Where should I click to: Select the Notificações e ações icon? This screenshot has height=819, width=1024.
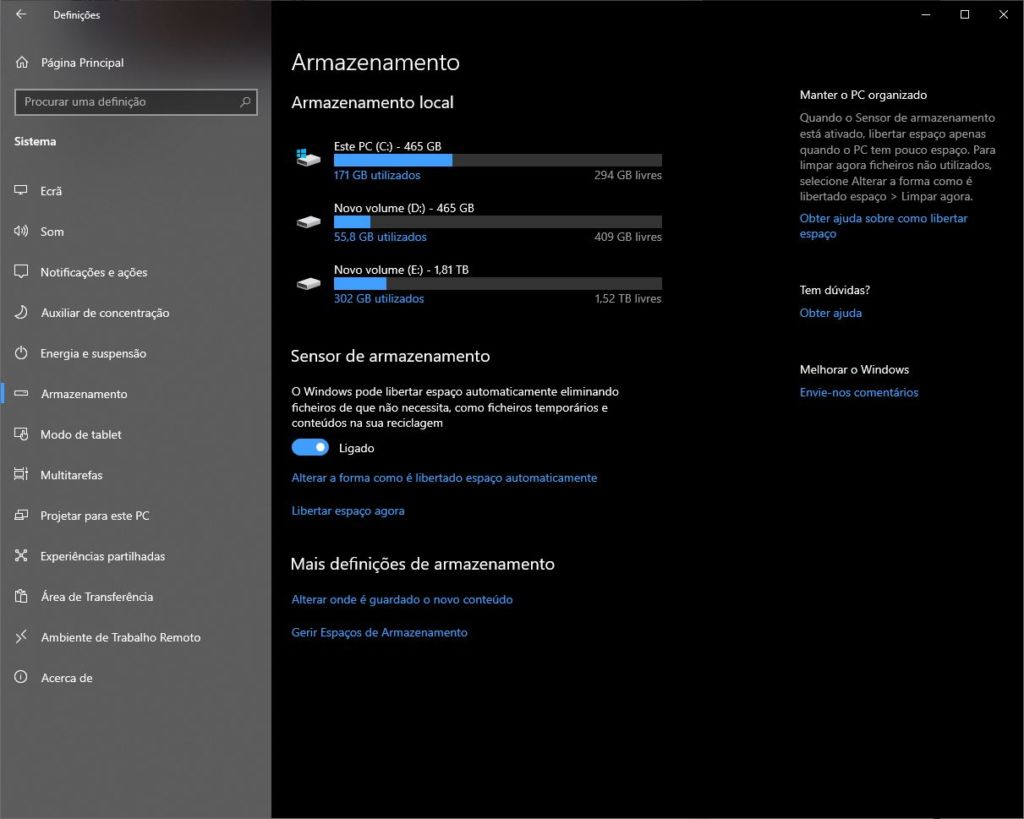(21, 272)
